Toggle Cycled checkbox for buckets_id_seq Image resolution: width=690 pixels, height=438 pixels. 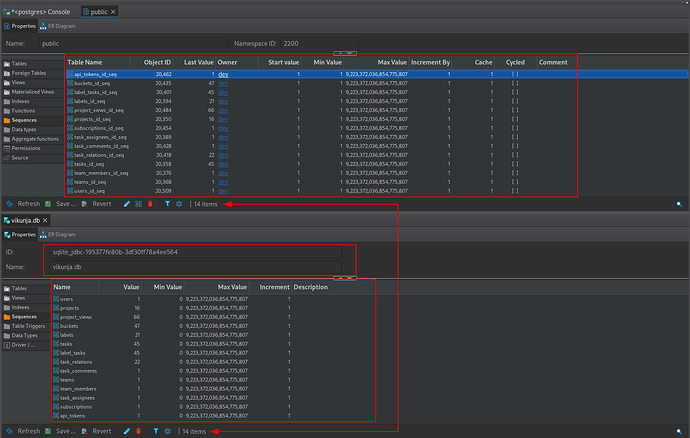[515, 83]
